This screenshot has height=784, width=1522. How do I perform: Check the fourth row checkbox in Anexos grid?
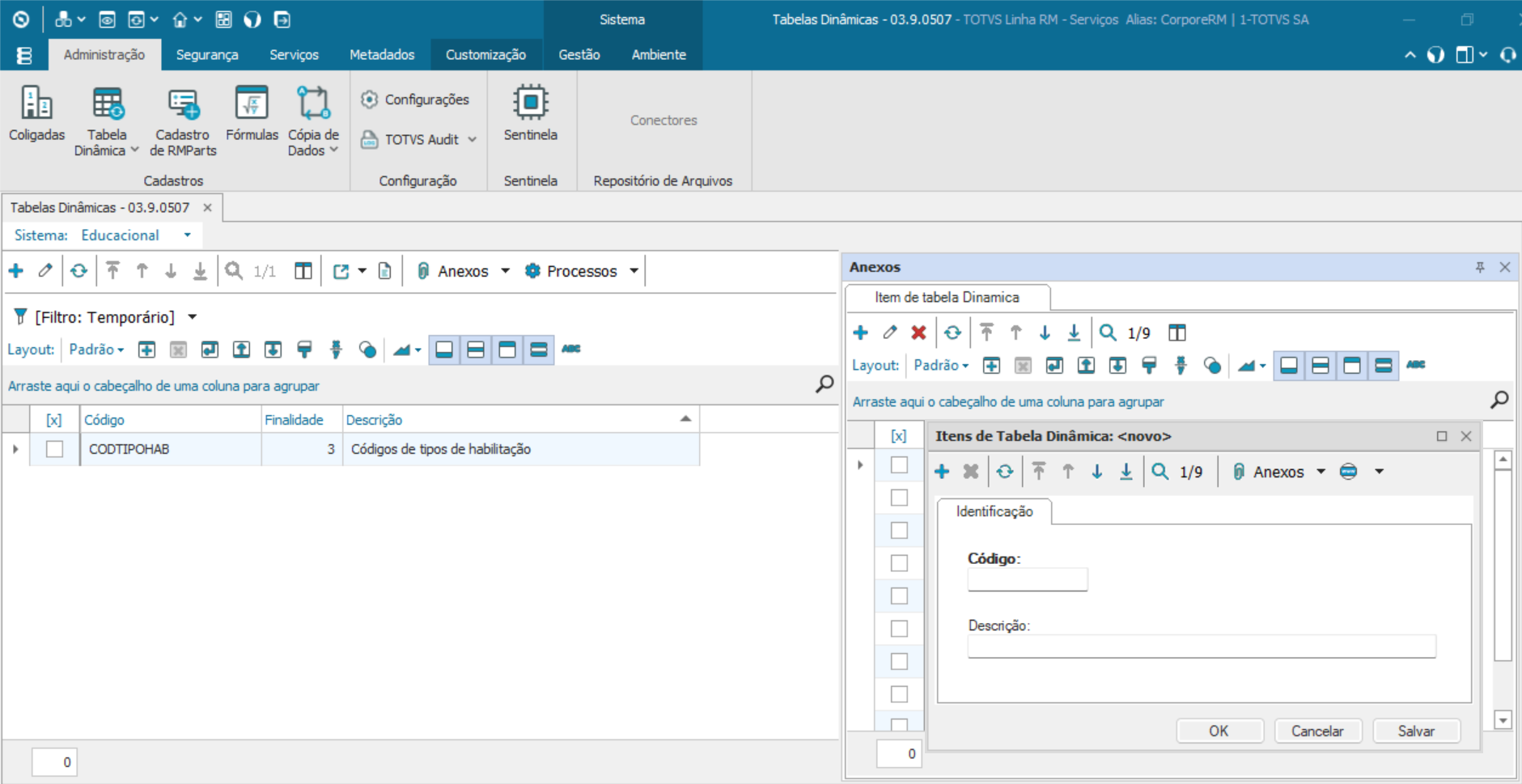pos(899,563)
